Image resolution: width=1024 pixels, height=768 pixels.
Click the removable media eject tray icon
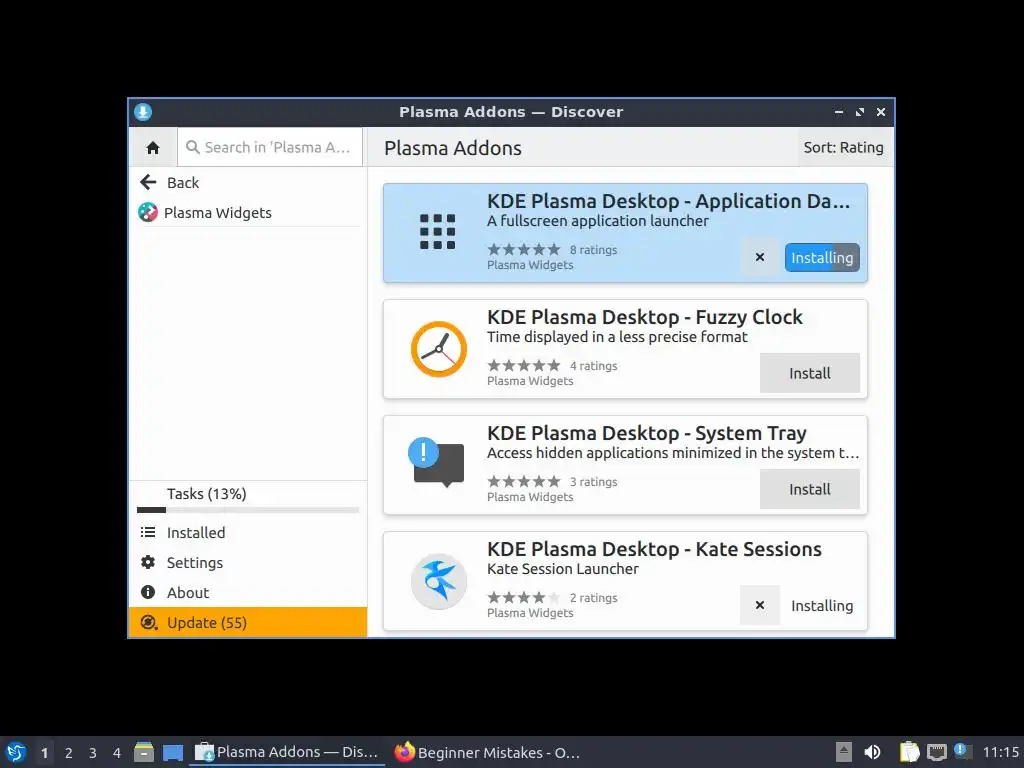(844, 752)
